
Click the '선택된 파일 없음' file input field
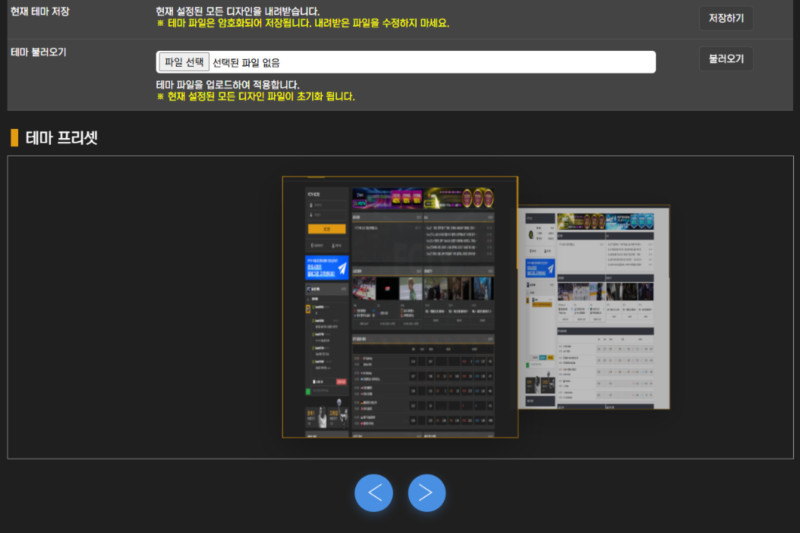click(430, 62)
